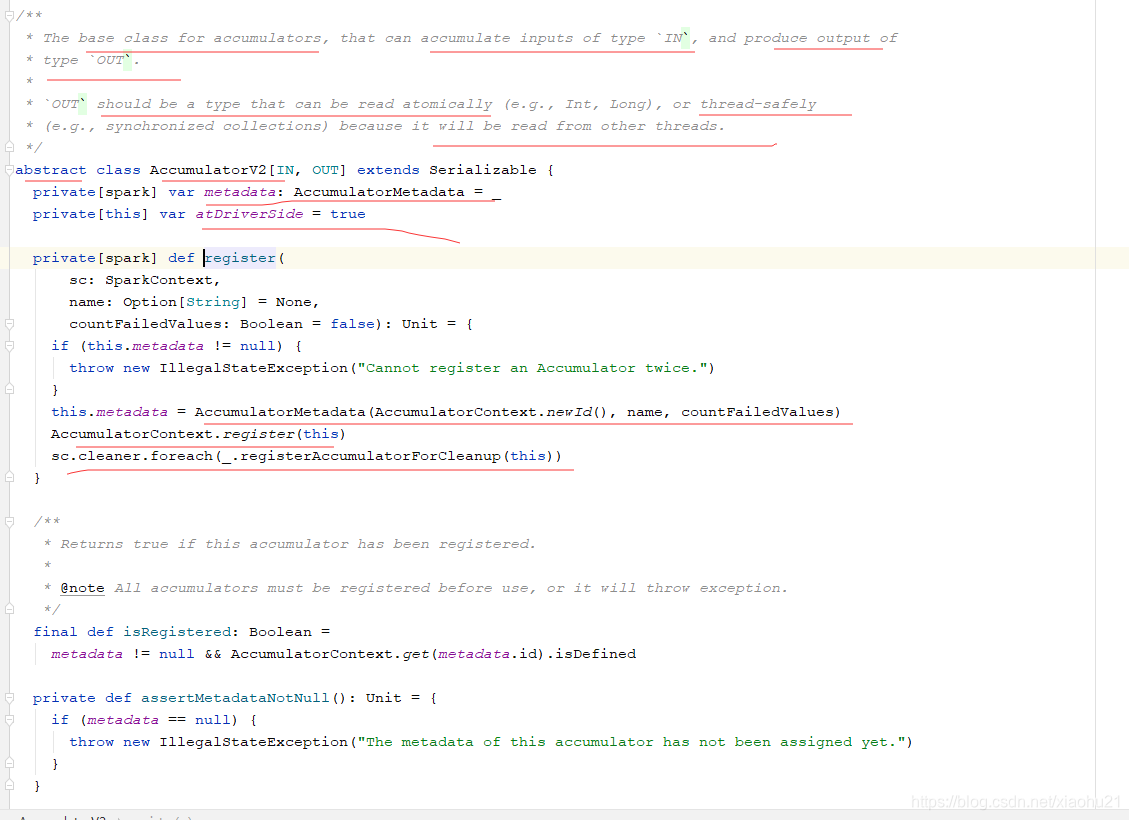Viewport: 1129px width, 820px height.
Task: Click sc.cleaner in the foreach line
Action: pos(96,456)
